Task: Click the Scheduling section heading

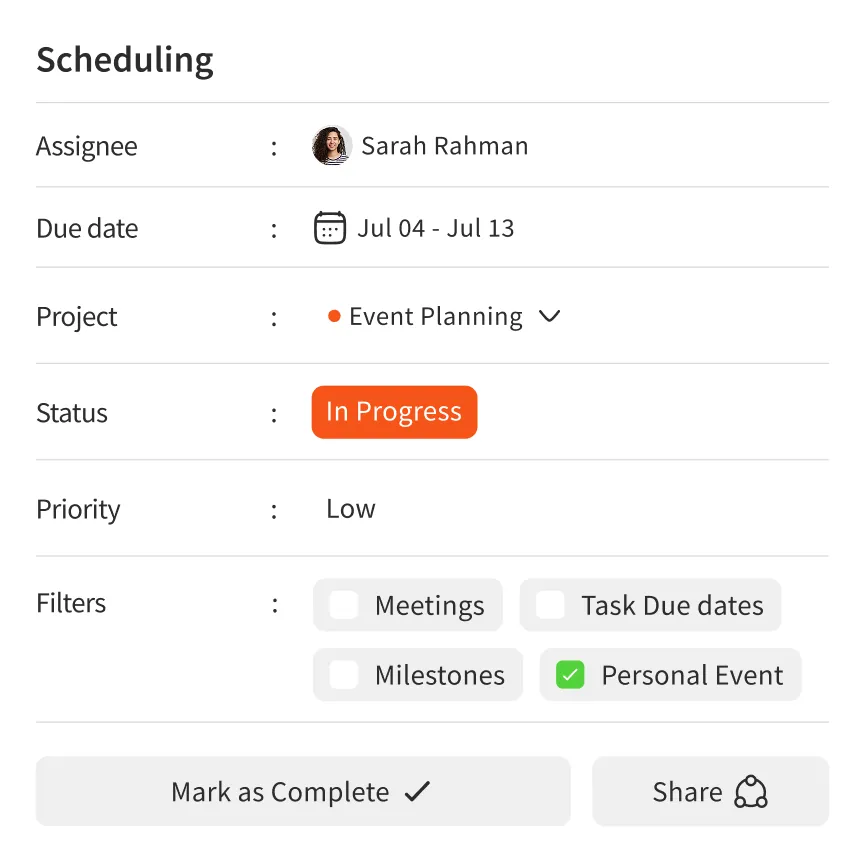Action: pos(124,60)
